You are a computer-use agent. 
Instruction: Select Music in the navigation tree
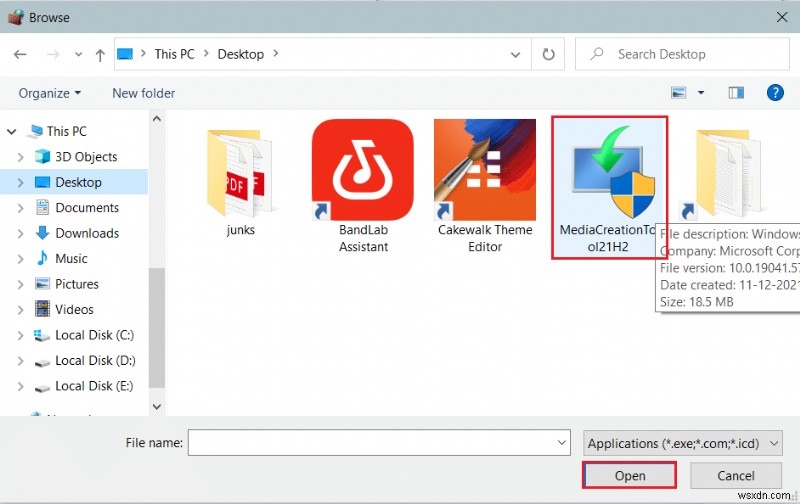pyautogui.click(x=71, y=259)
